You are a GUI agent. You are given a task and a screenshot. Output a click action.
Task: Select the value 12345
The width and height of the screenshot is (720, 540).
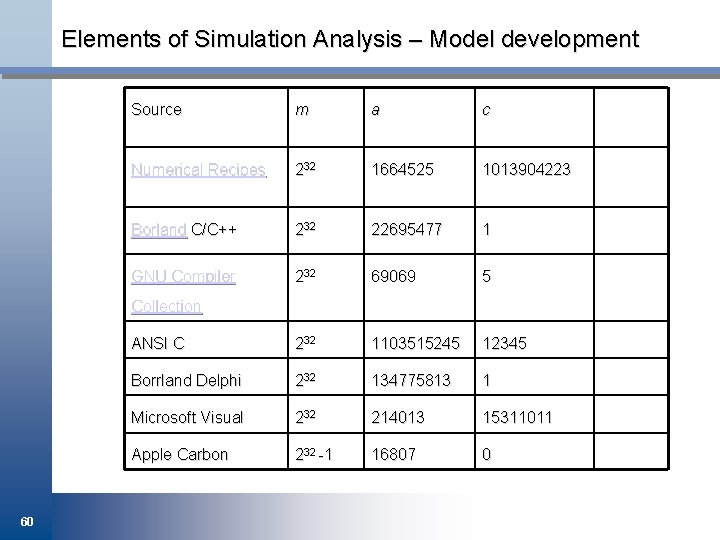[x=504, y=343]
